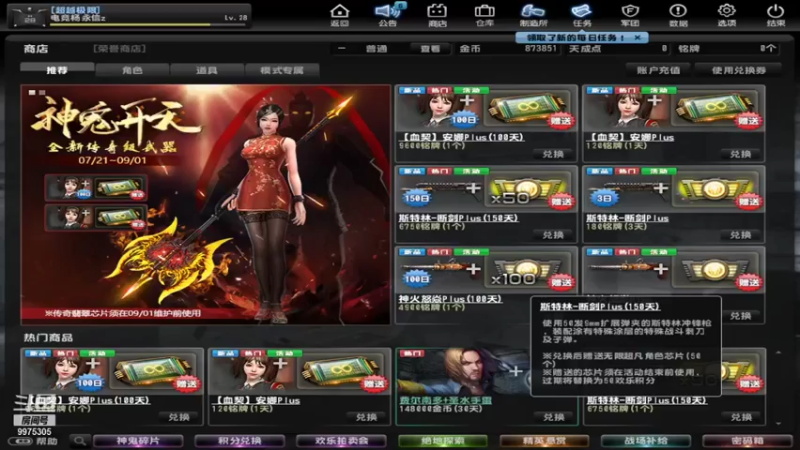800x450 pixels.
Task: Open the 仓库 inventory briefcase icon
Action: [x=484, y=15]
